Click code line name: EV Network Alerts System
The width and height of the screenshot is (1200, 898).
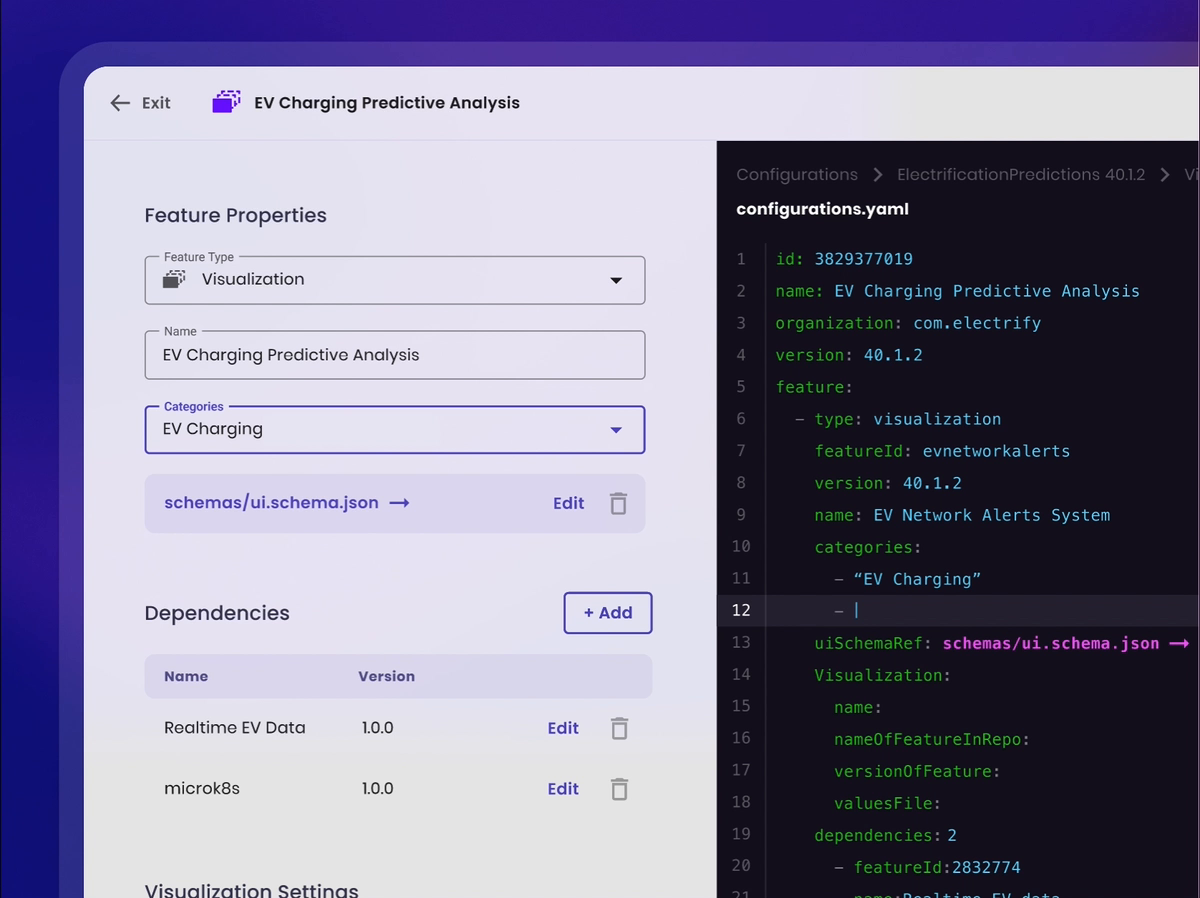point(962,515)
